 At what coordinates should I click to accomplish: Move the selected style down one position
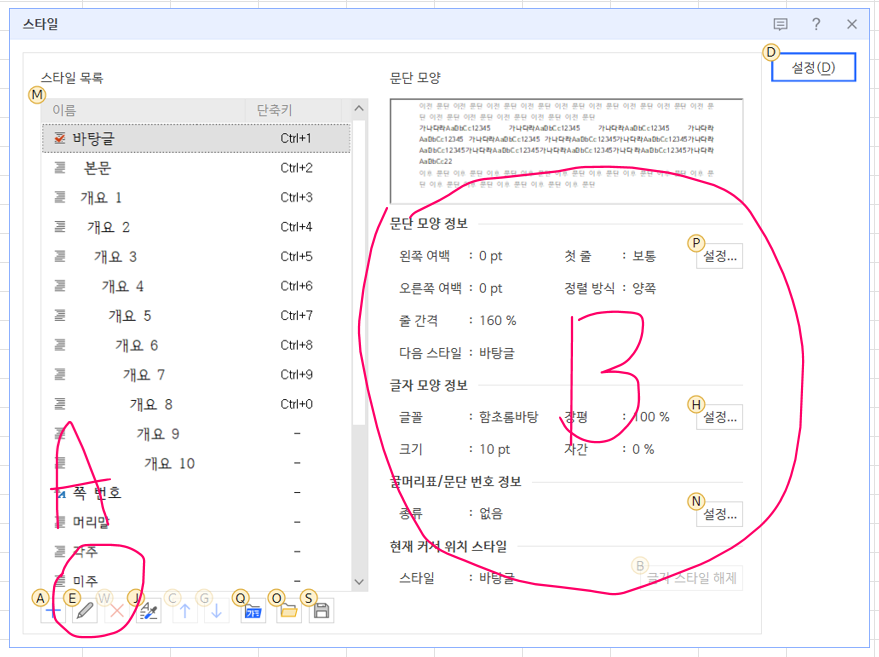click(216, 611)
